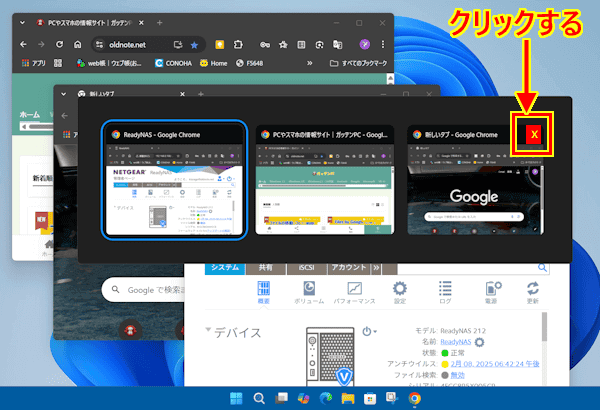Close the 新しいタブ window with red X
The width and height of the screenshot is (600, 410).
533,134
